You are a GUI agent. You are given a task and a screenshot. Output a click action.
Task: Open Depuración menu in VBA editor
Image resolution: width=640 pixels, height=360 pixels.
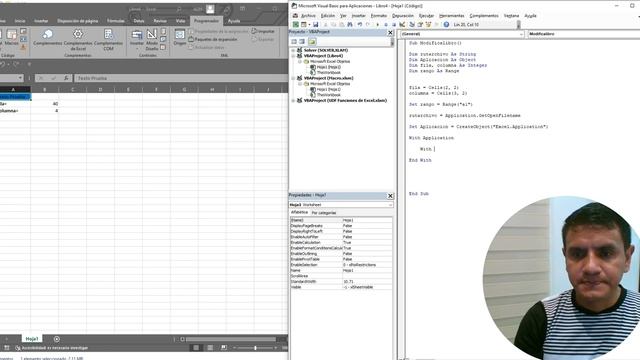[402, 16]
